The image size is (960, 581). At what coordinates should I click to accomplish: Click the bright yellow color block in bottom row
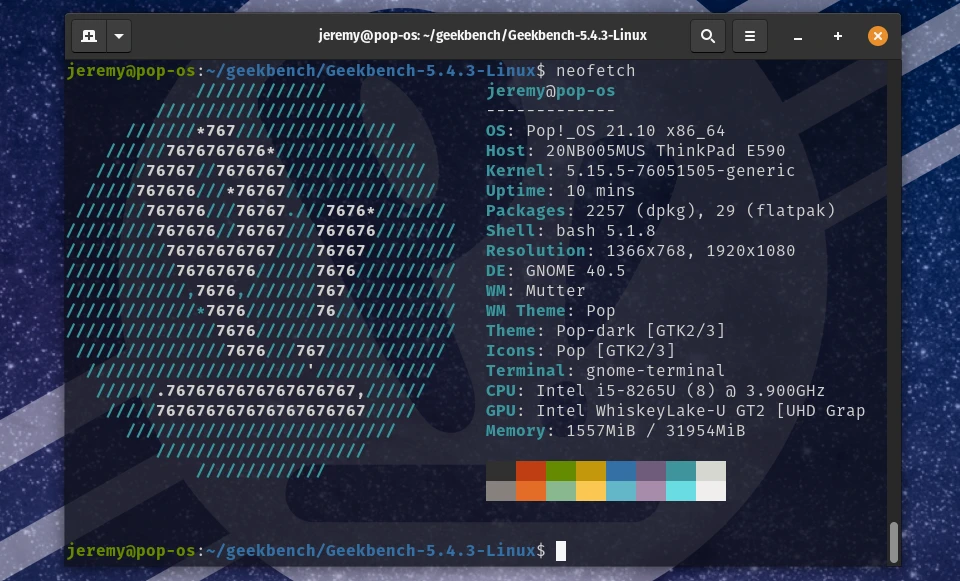pos(591,491)
